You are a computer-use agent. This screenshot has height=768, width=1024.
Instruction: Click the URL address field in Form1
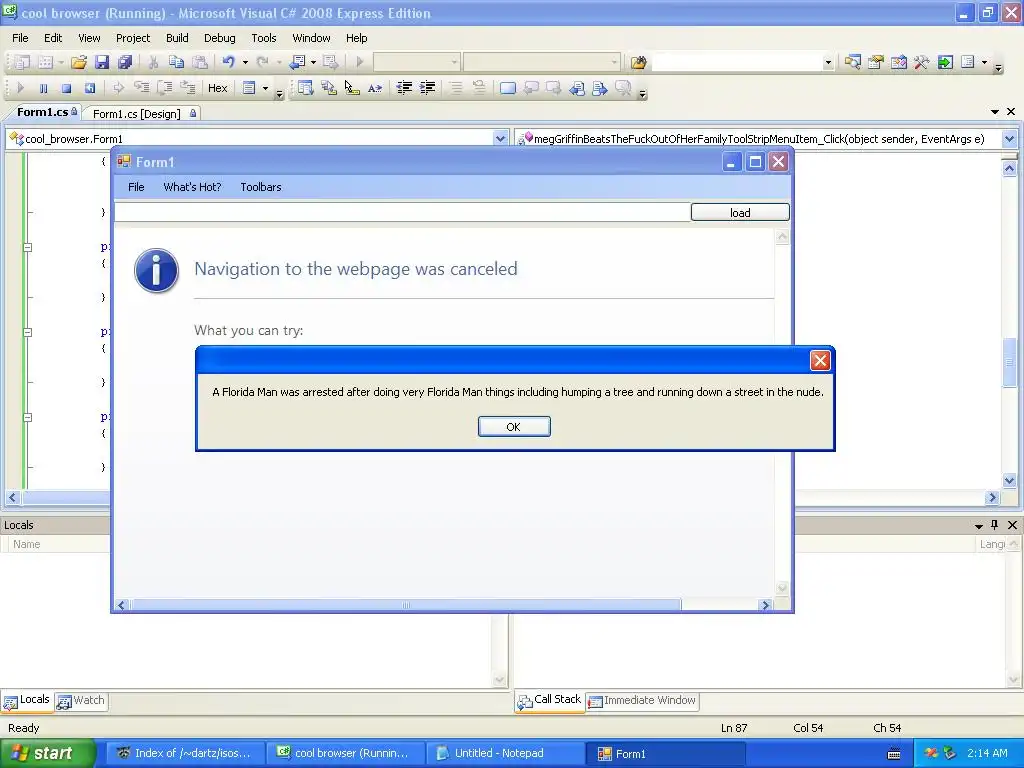tap(402, 212)
